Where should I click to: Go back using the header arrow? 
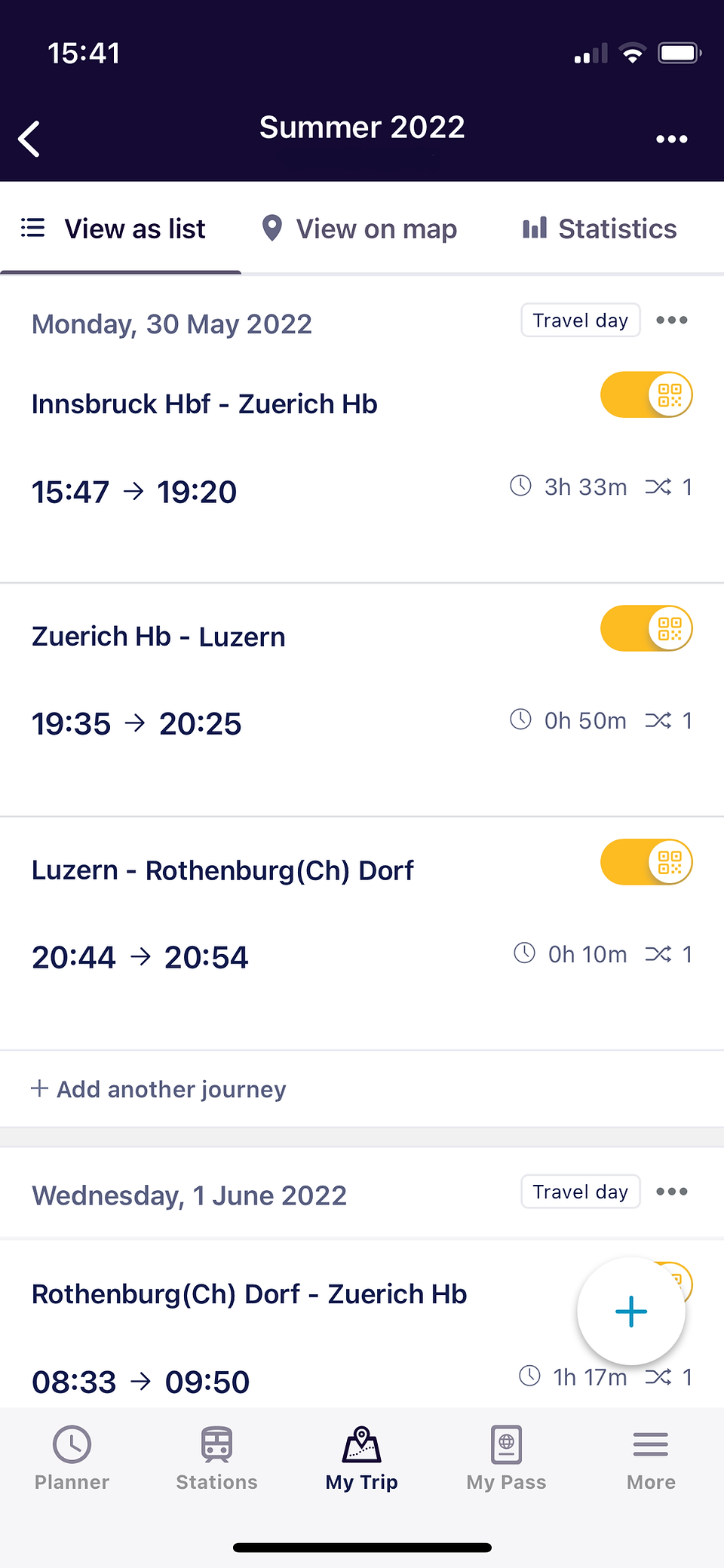click(x=29, y=139)
